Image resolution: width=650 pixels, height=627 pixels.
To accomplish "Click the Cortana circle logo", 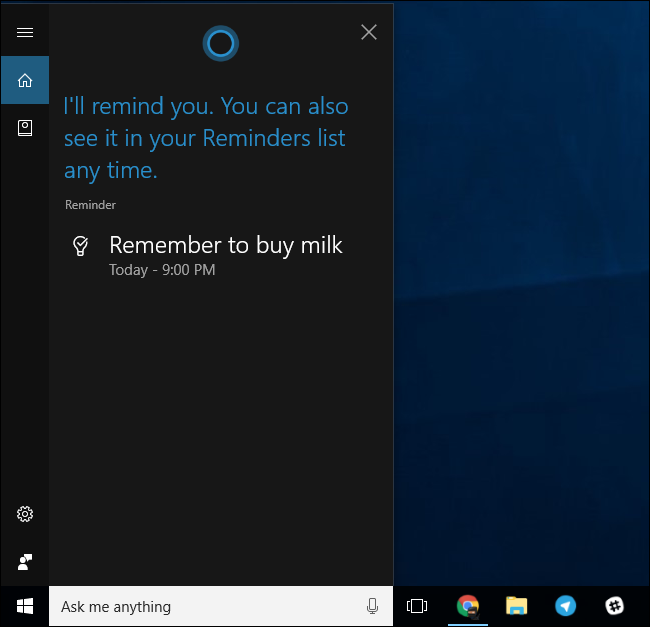I will pyautogui.click(x=221, y=43).
